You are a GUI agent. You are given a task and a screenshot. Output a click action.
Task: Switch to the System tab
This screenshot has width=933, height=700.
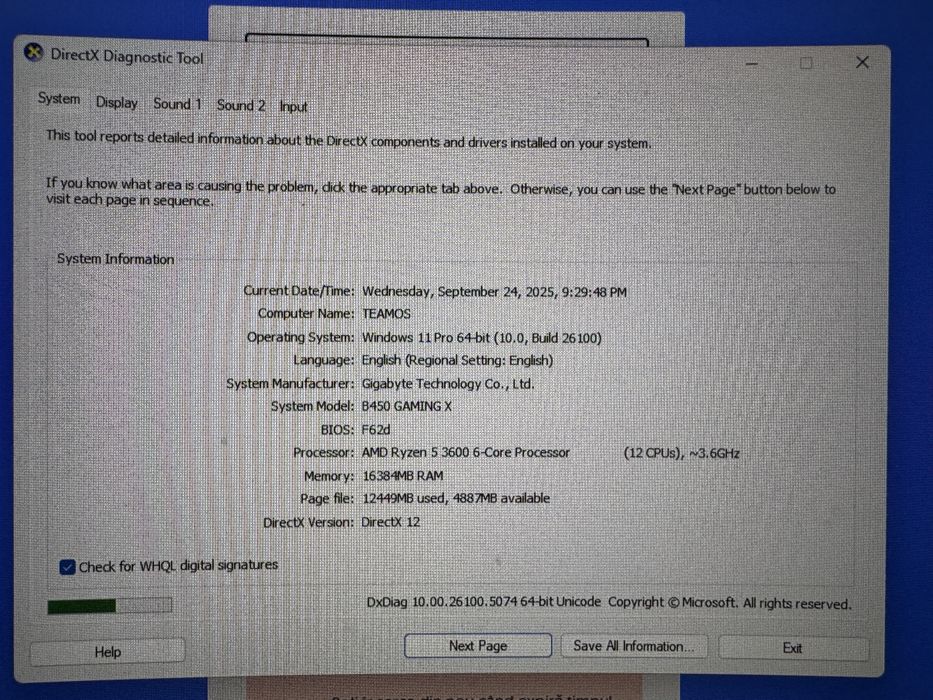click(59, 99)
